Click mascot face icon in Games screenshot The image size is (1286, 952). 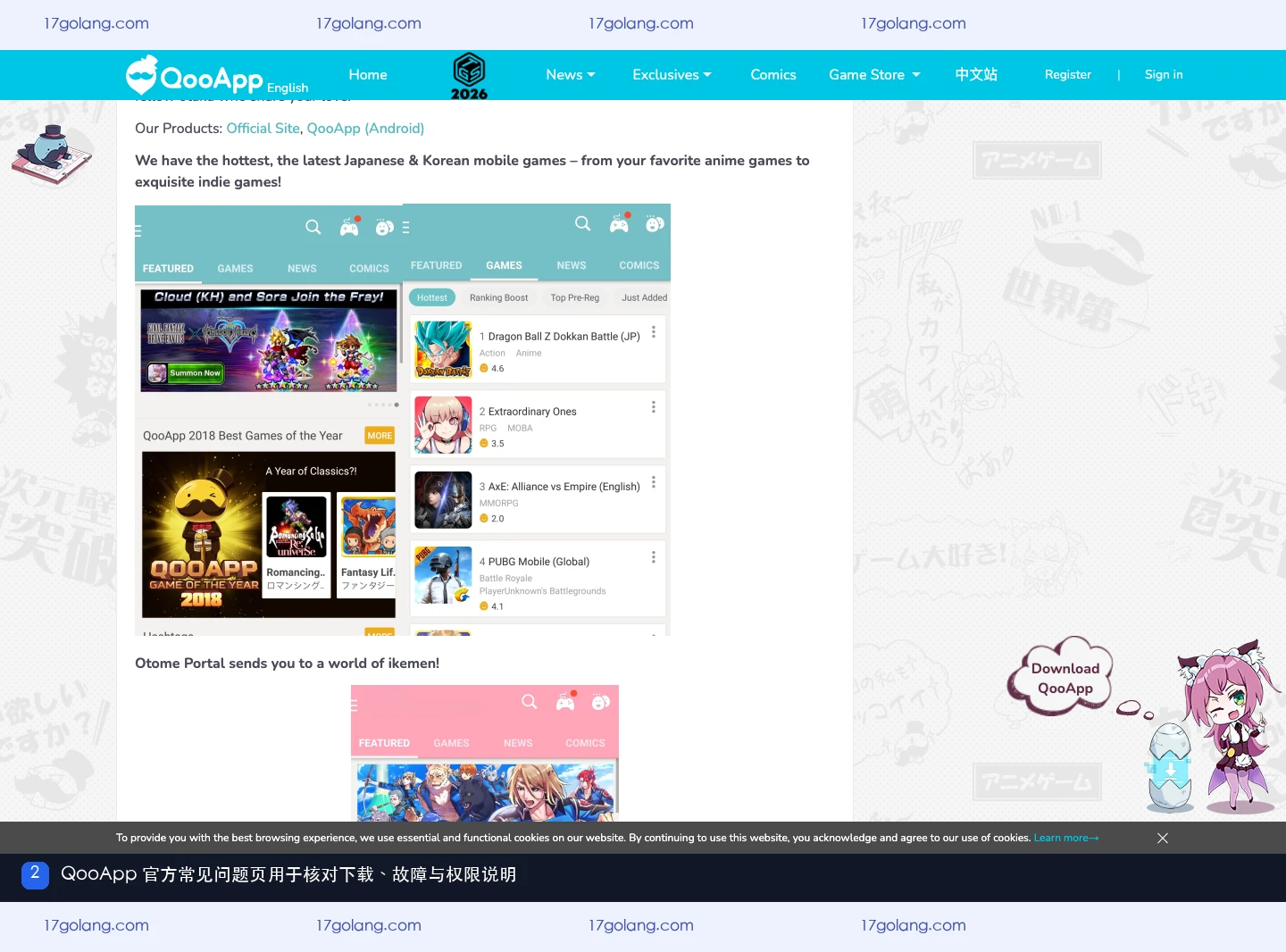click(x=655, y=224)
